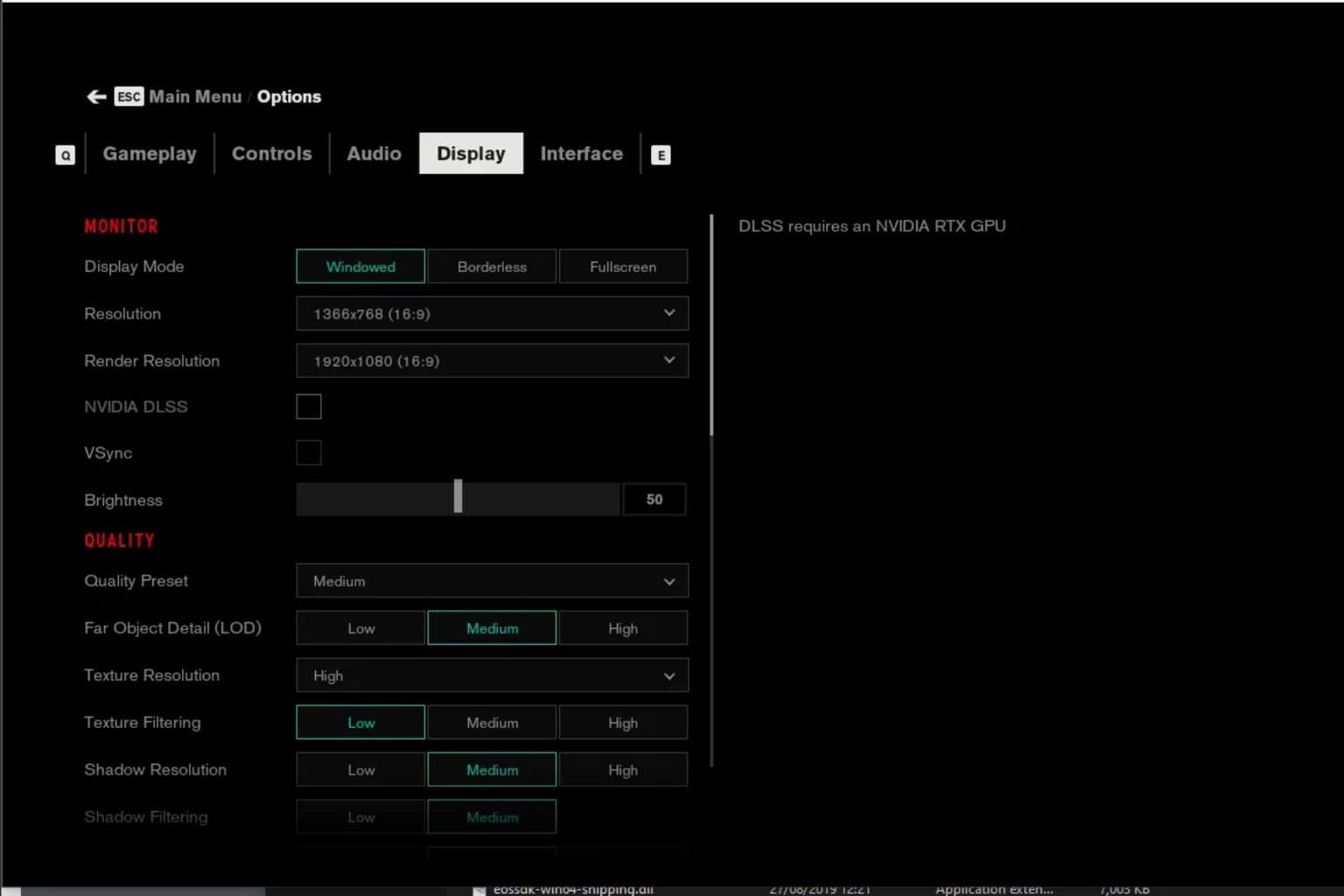Screen dimensions: 1344x896
Task: Expand the Quality Preset dropdown
Action: tap(492, 581)
